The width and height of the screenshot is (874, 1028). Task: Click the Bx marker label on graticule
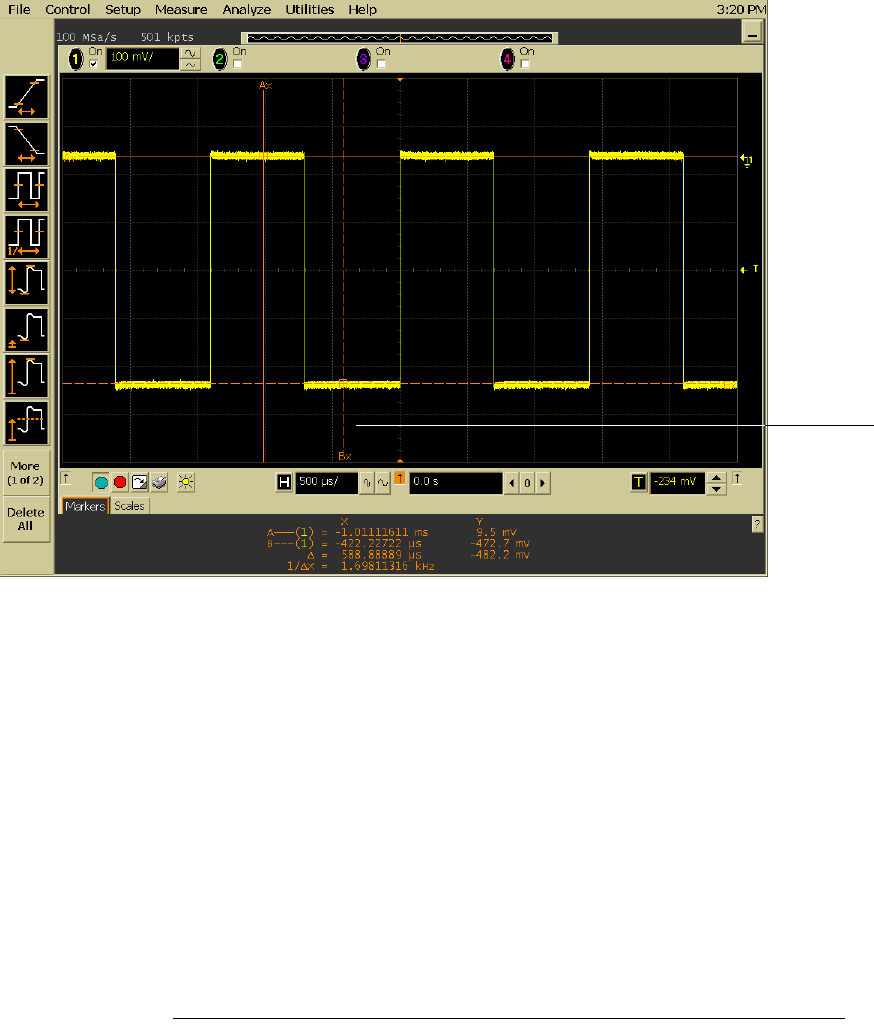click(x=344, y=456)
